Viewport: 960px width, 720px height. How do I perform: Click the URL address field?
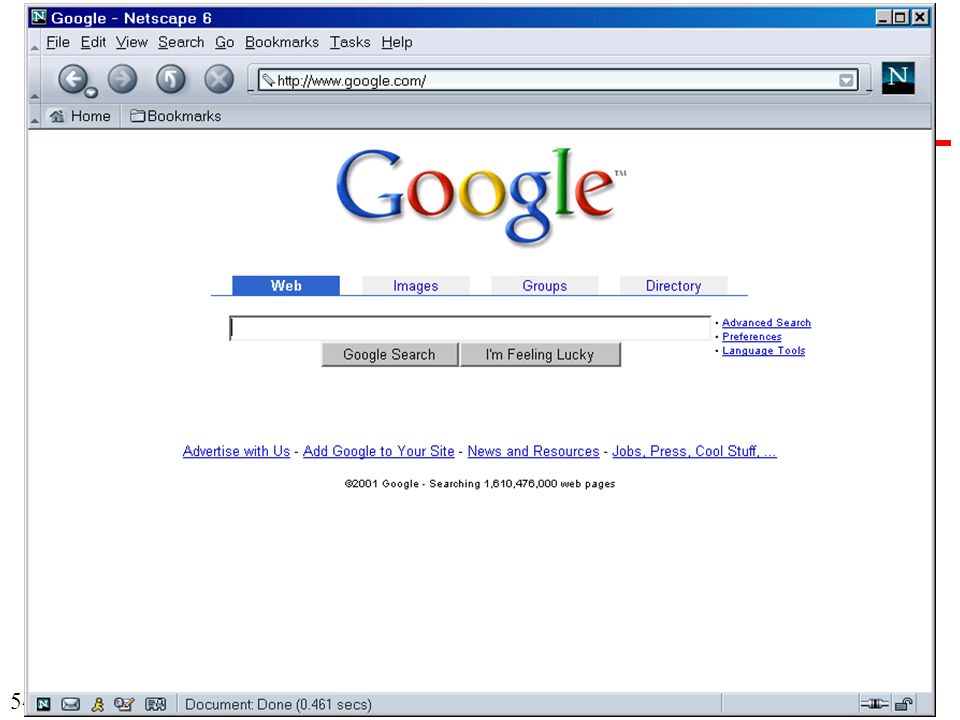(557, 80)
